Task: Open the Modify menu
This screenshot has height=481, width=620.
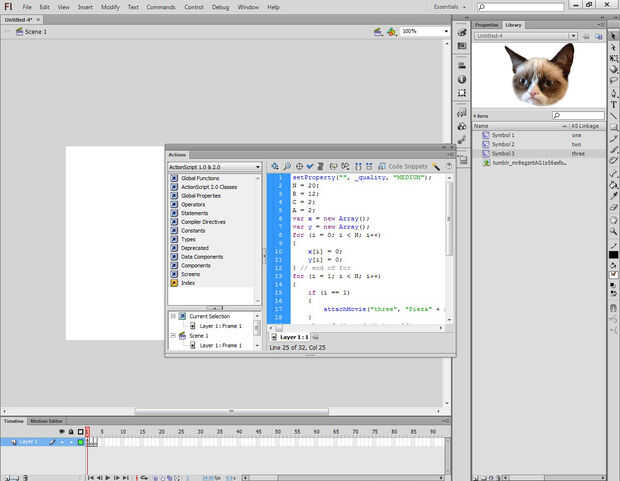Action: tap(110, 7)
